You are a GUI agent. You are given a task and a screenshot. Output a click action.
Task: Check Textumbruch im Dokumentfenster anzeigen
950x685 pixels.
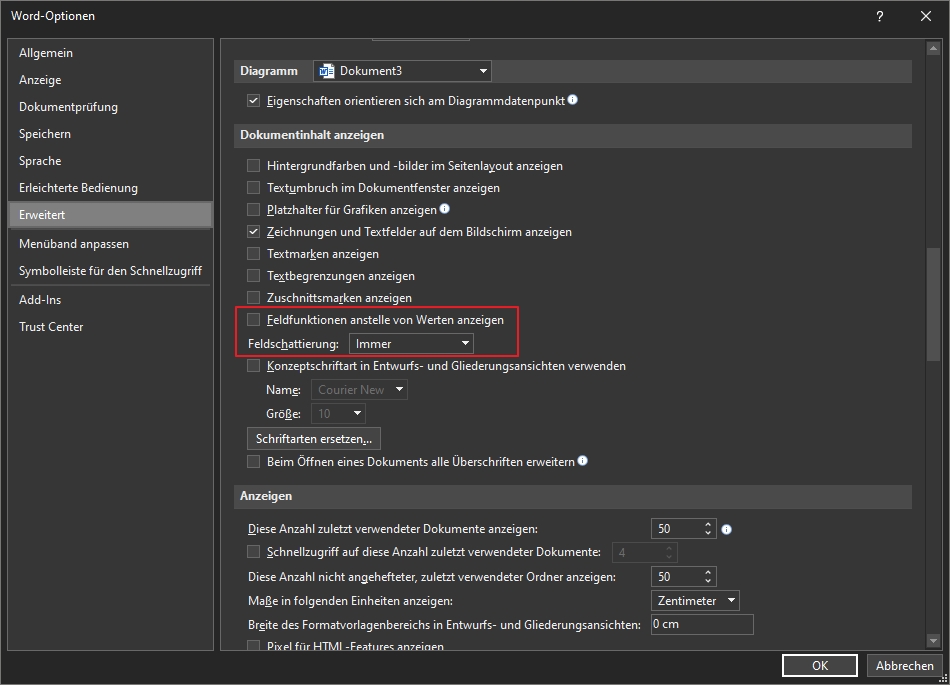click(253, 188)
